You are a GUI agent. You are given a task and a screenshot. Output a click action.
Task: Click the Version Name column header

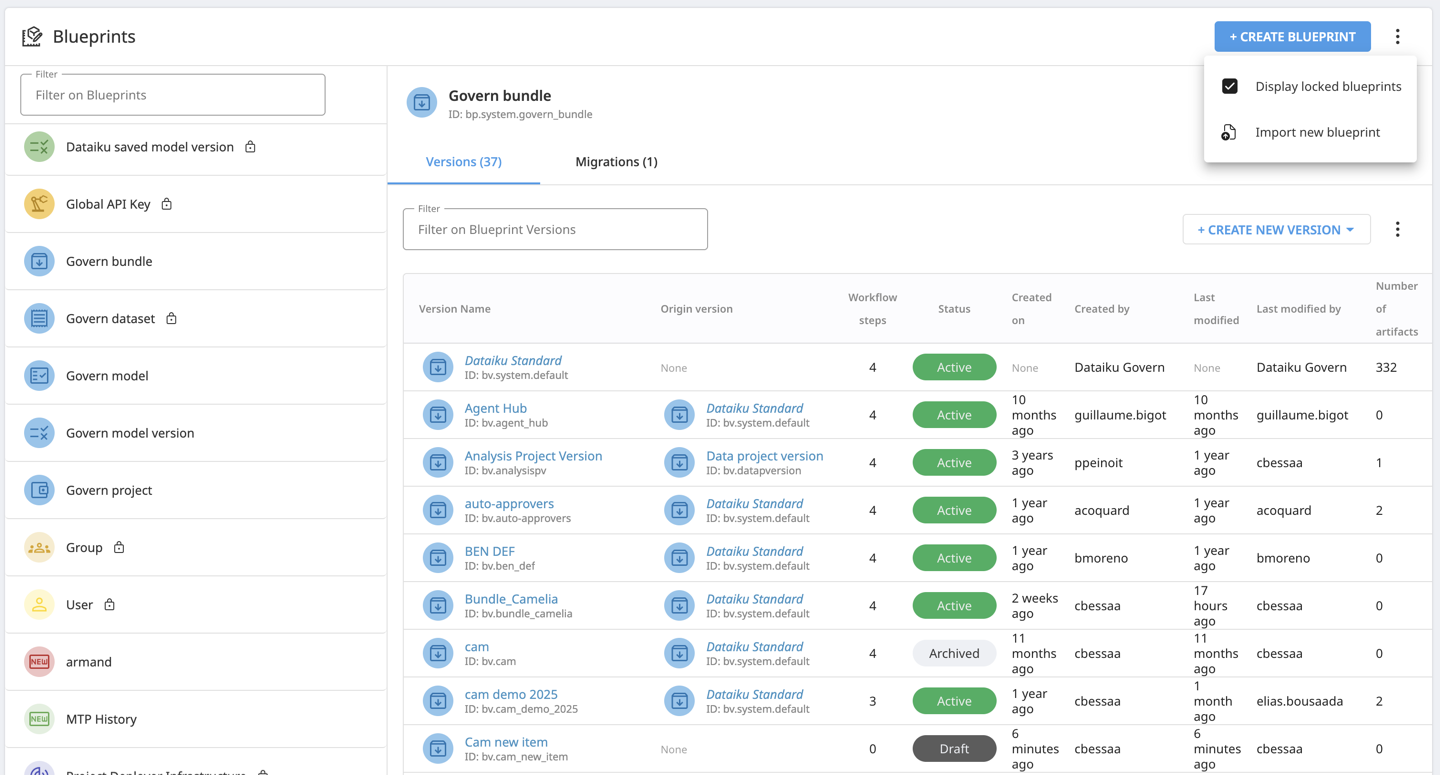[454, 309]
